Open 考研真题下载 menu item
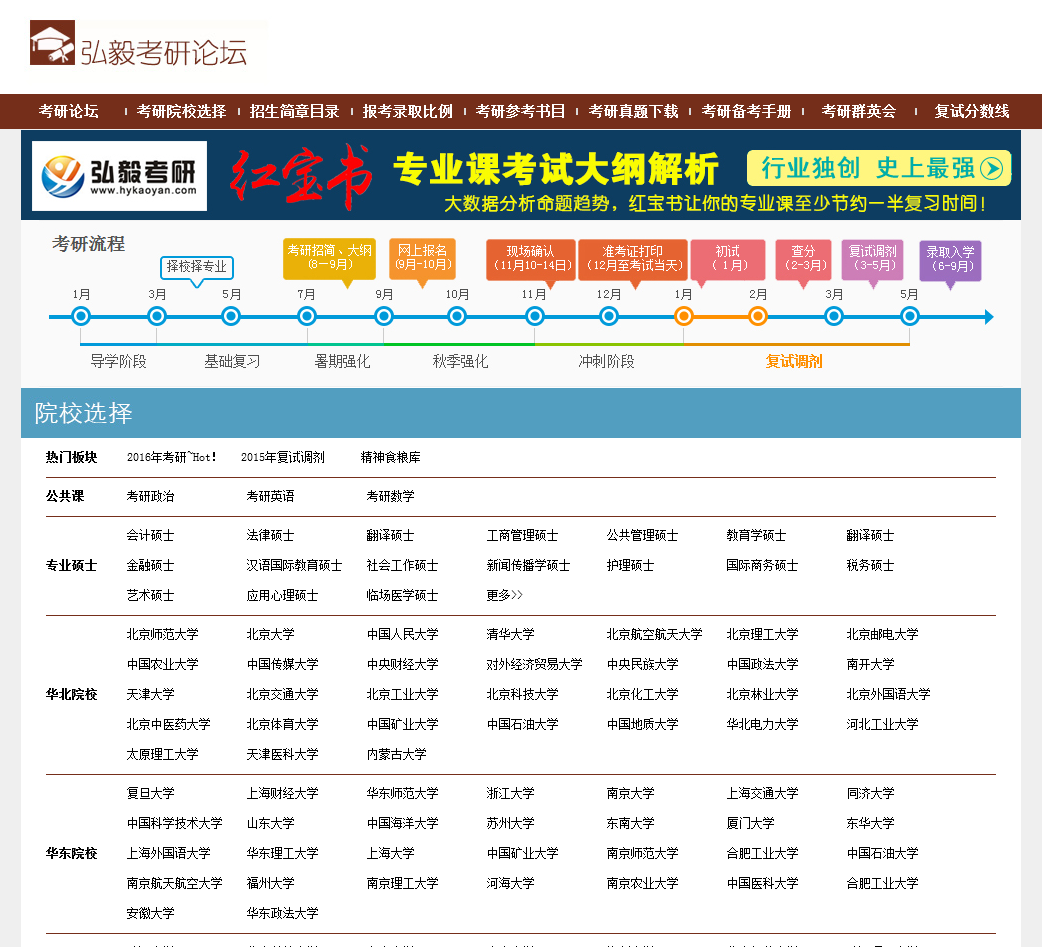The height and width of the screenshot is (947, 1042). [633, 111]
